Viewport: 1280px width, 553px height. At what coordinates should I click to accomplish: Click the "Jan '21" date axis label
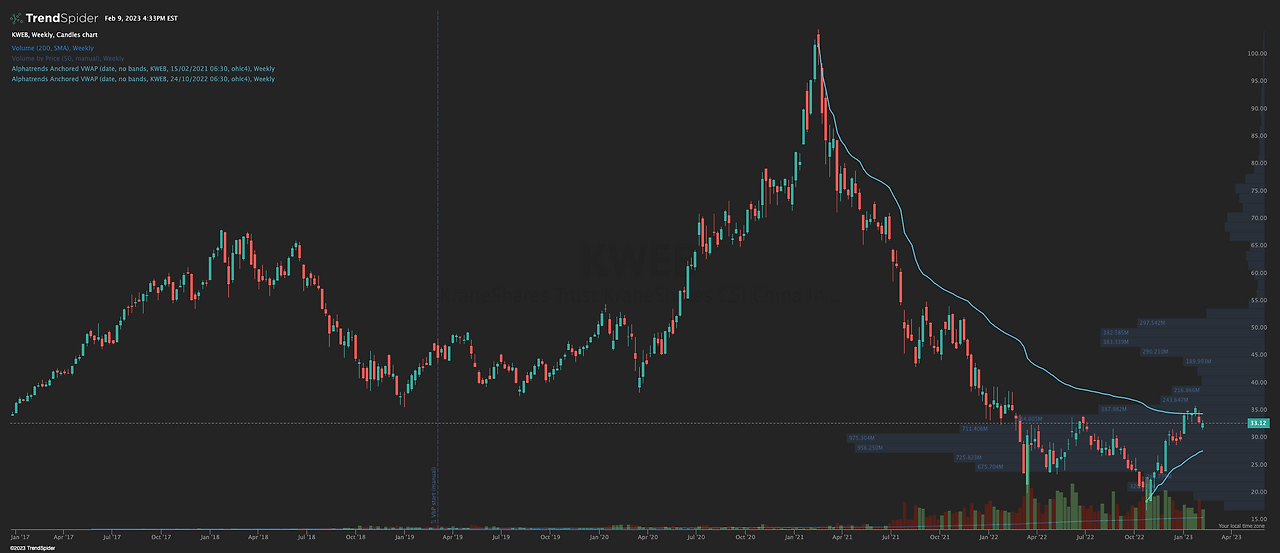794,537
